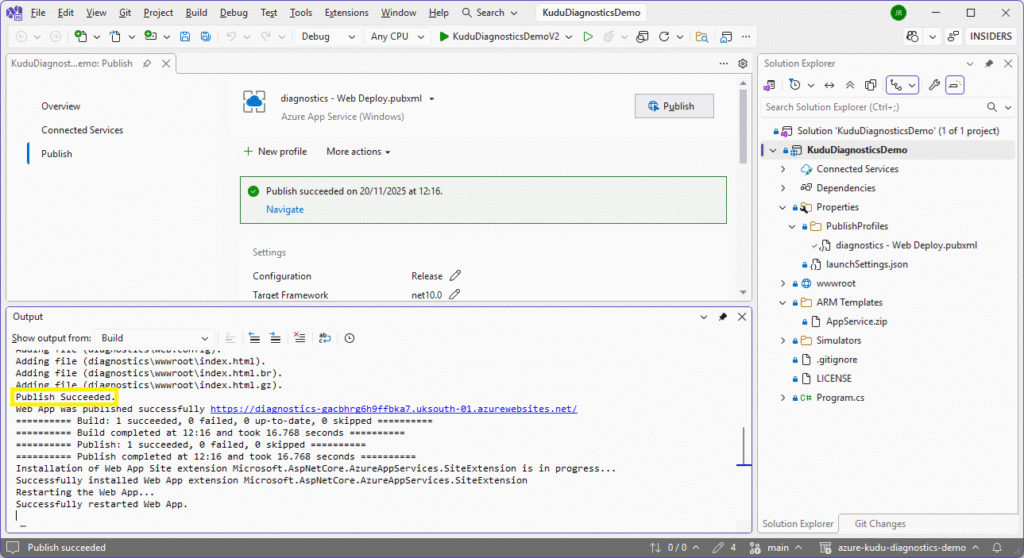The height and width of the screenshot is (558, 1024).
Task: Select Connected Services in publish sidebar
Action: 82,130
